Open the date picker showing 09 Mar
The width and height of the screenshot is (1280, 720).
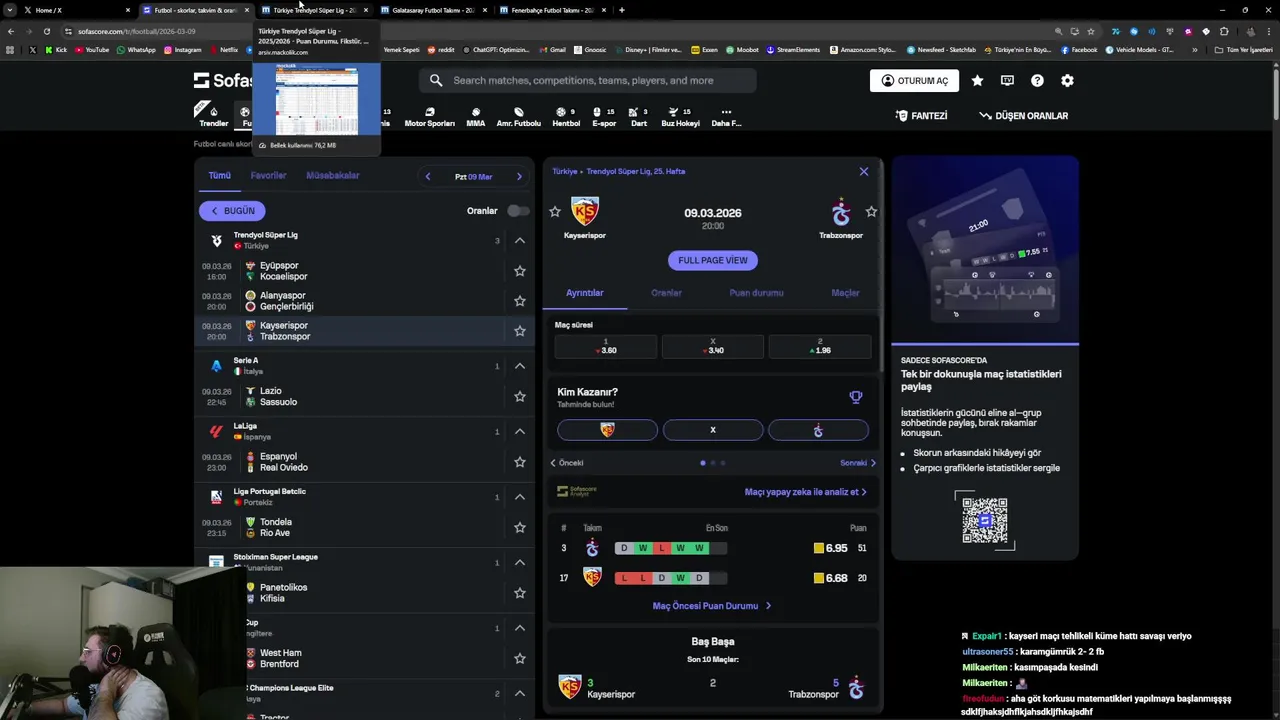point(473,177)
